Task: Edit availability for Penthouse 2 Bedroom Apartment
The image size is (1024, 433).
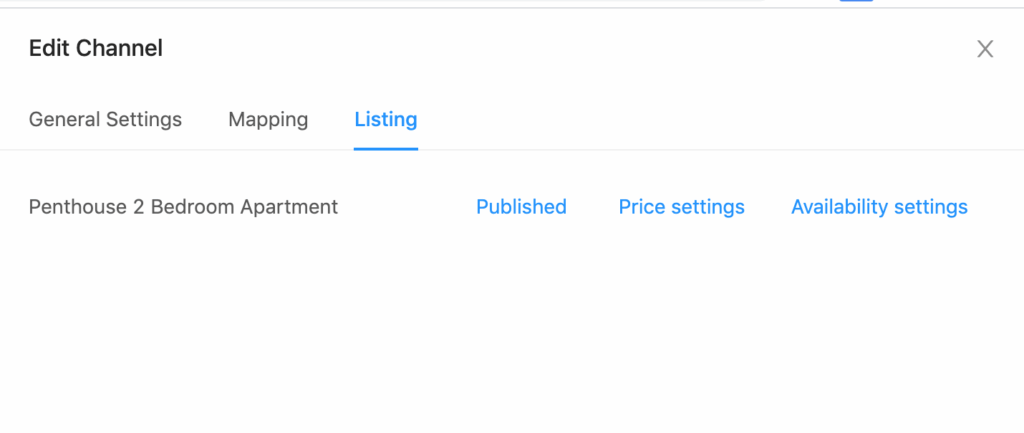Action: coord(879,207)
